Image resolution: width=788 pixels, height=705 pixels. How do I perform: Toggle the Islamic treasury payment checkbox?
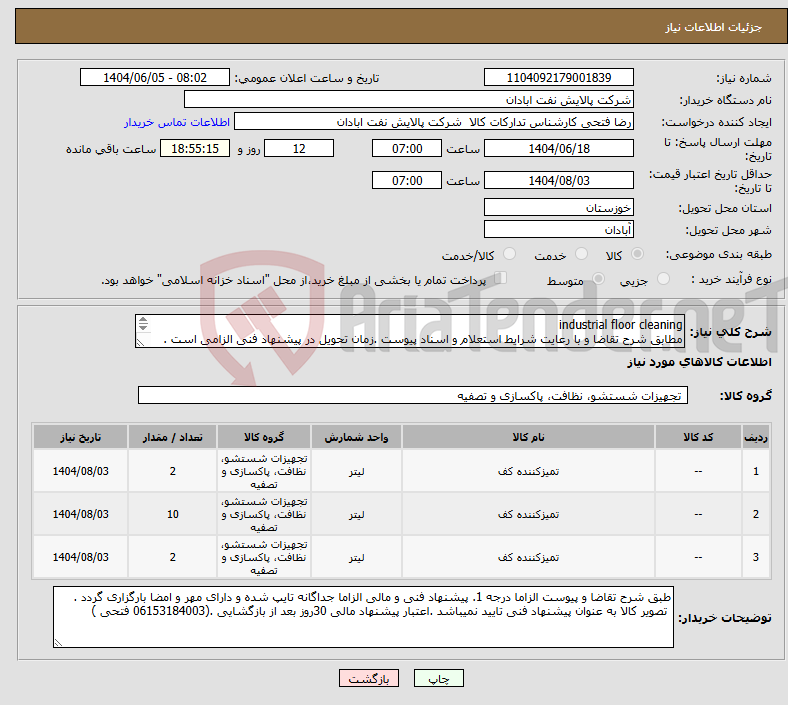500,278
